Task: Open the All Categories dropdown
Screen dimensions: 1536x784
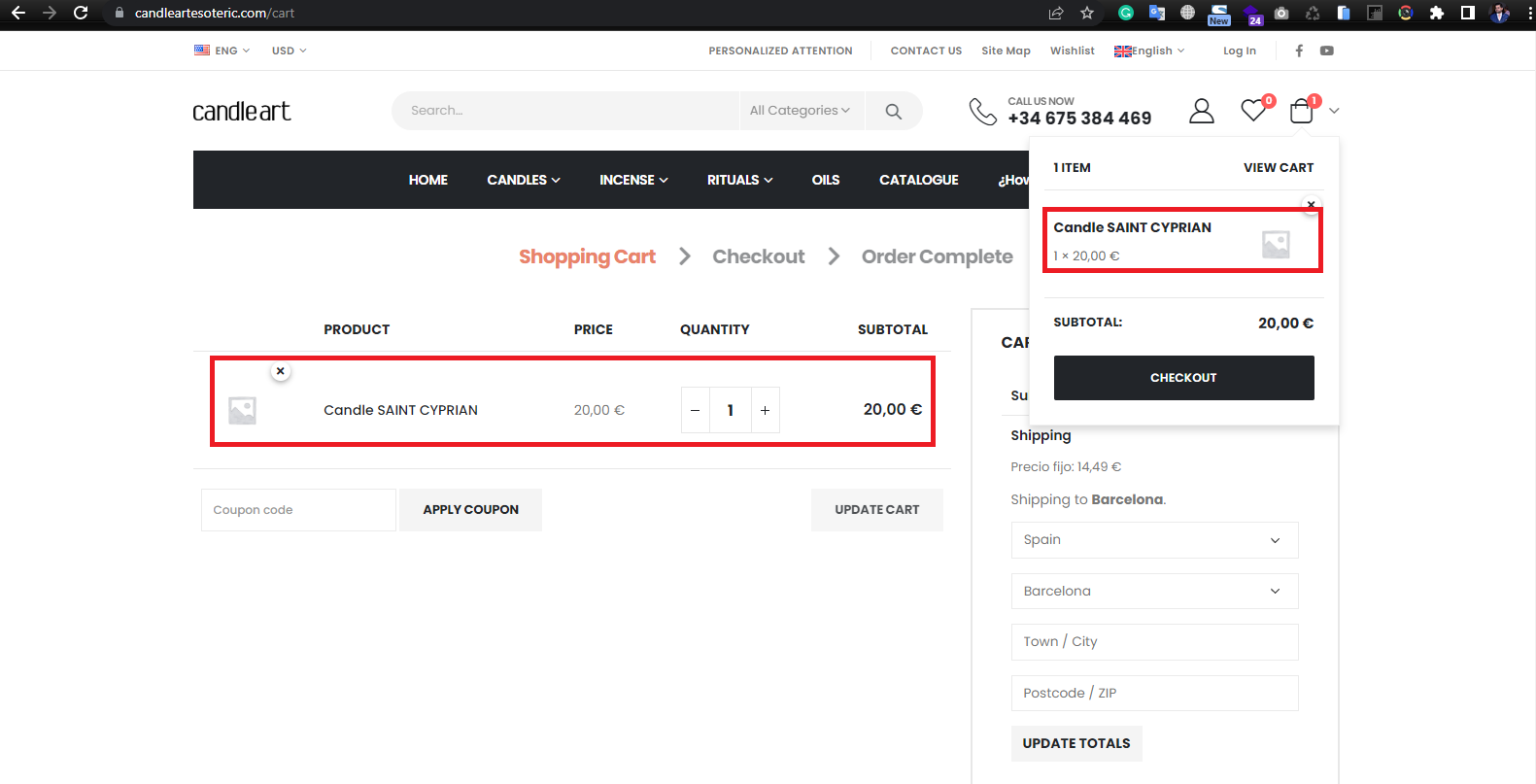Action: [x=801, y=111]
